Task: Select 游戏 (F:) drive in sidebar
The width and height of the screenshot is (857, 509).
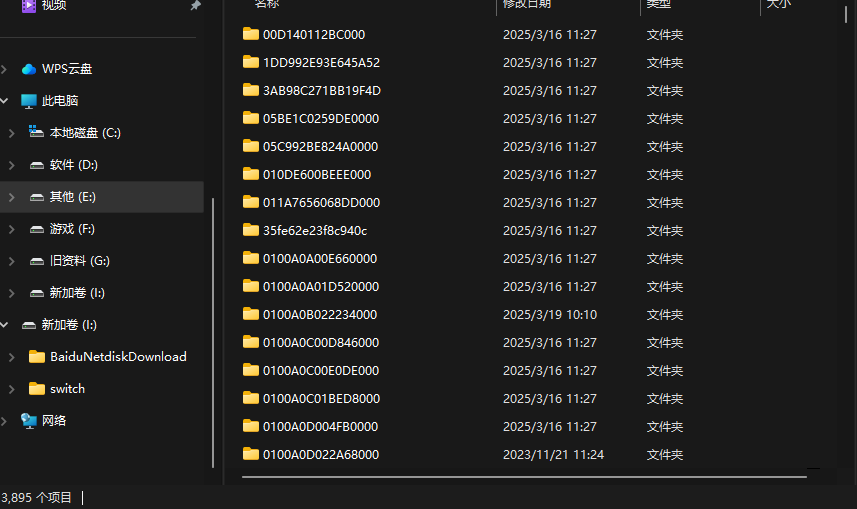Action: [x=72, y=229]
